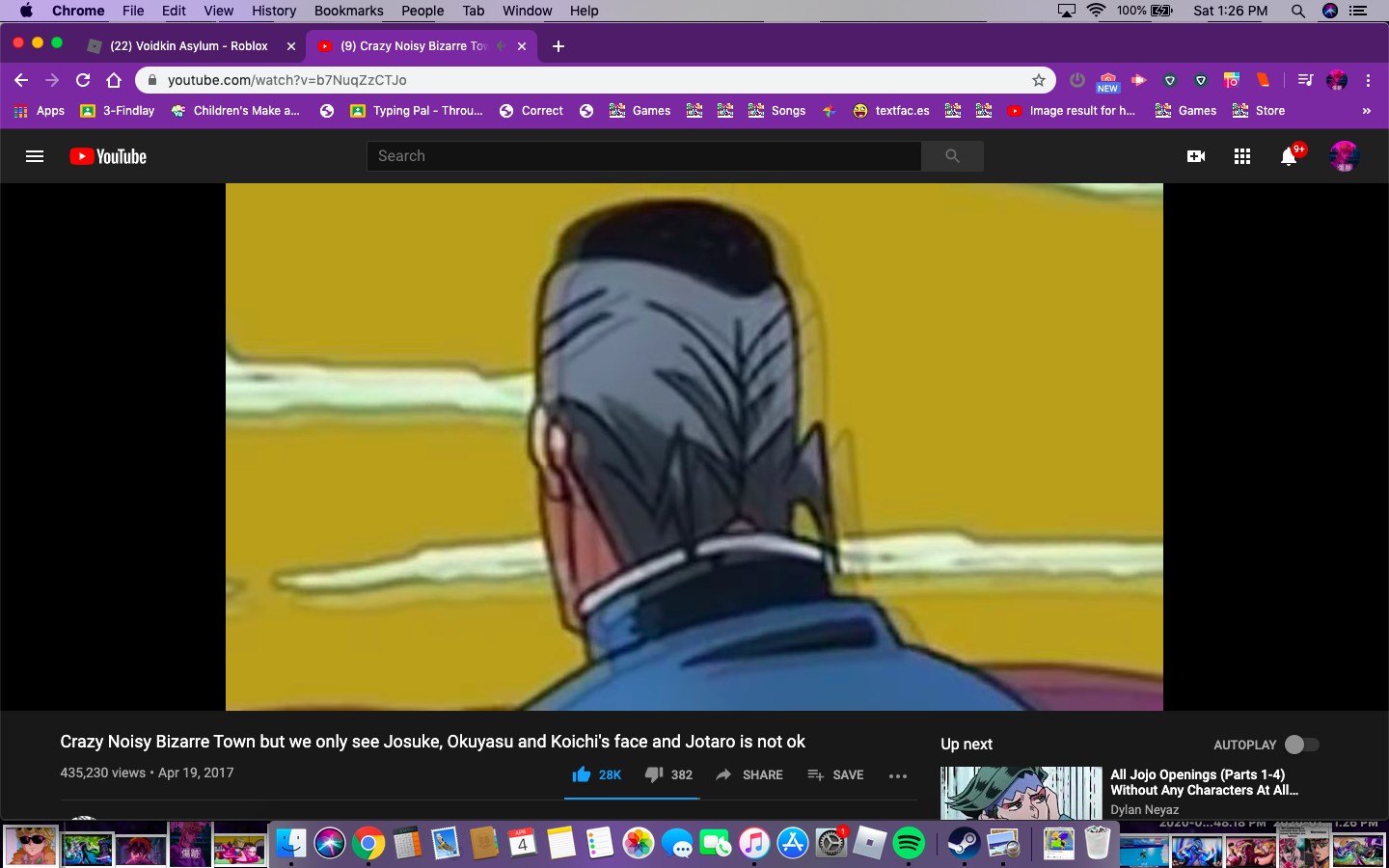
Task: Toggle the Autoplay switch
Action: point(1302,745)
